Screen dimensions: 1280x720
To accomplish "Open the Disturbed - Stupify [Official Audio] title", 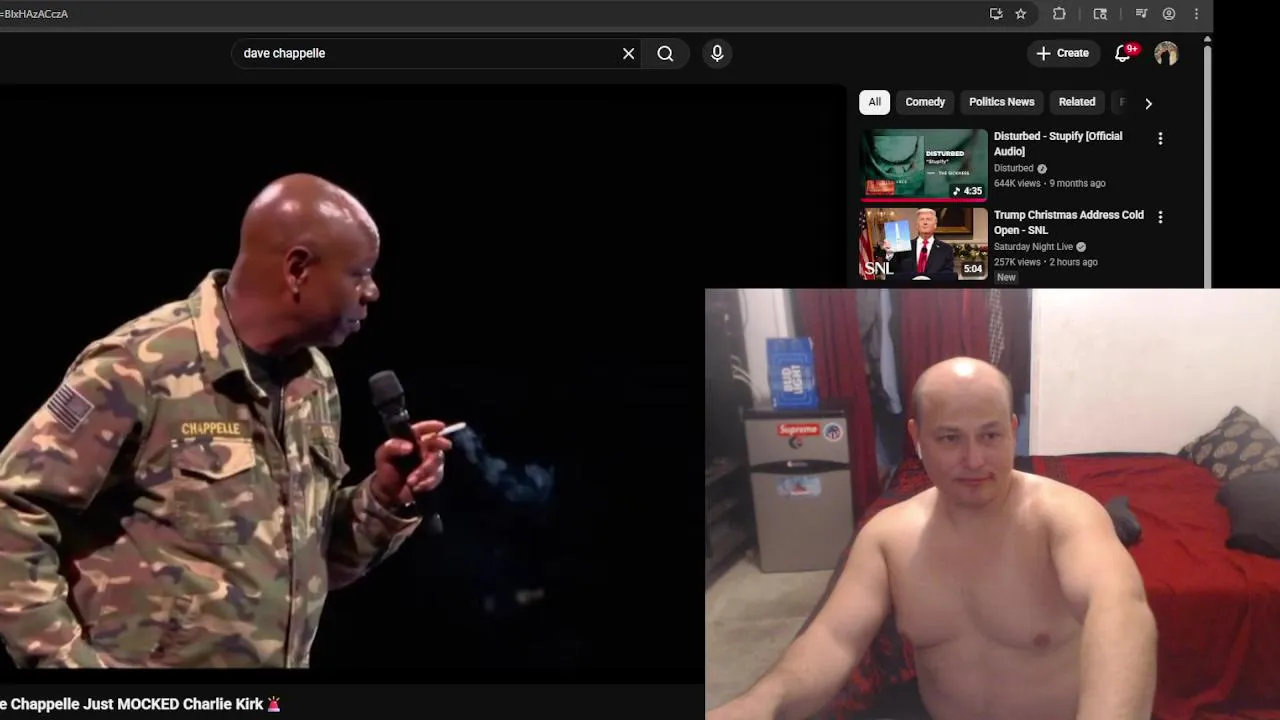I will [x=1058, y=144].
